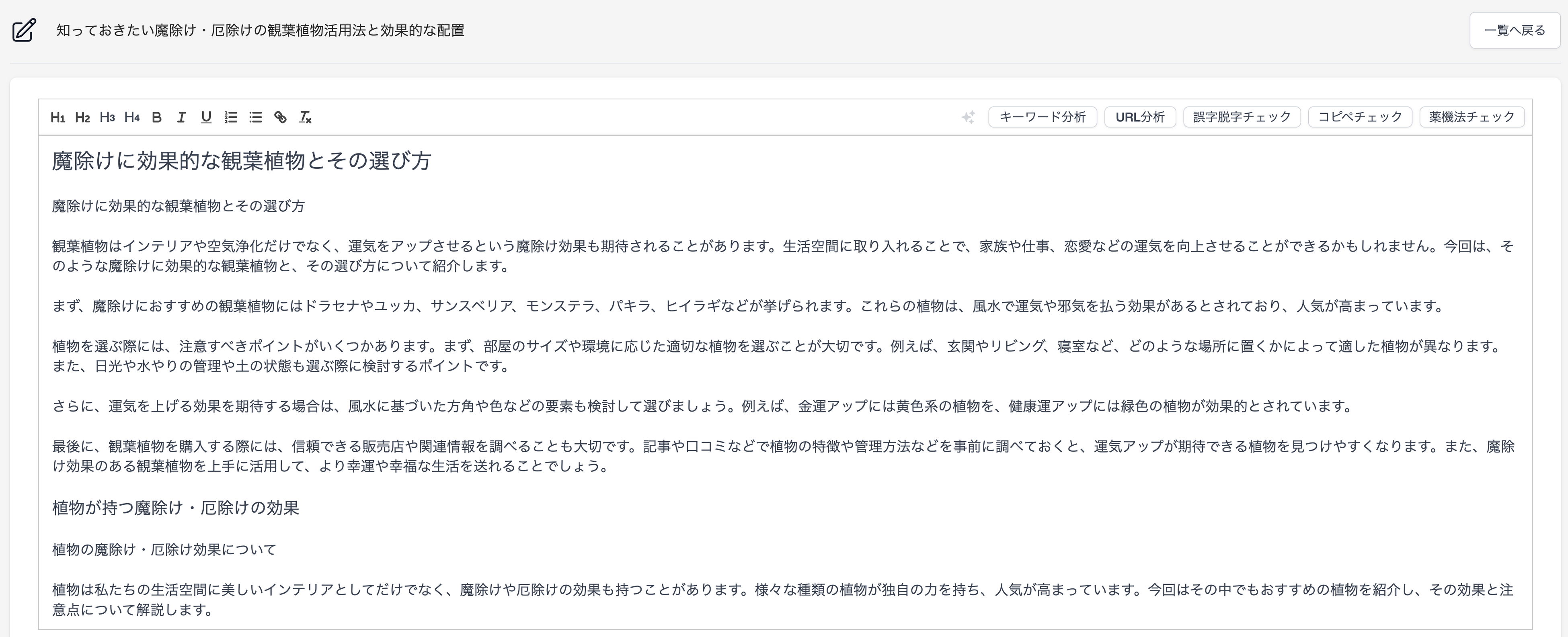The height and width of the screenshot is (637, 1568).
Task: Toggle bold formatting
Action: pyautogui.click(x=156, y=117)
